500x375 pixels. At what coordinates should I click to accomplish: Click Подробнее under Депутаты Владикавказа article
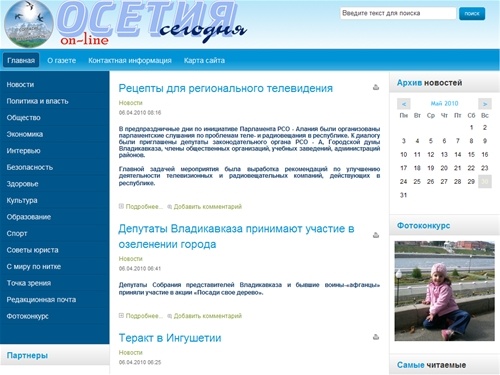[x=144, y=316]
